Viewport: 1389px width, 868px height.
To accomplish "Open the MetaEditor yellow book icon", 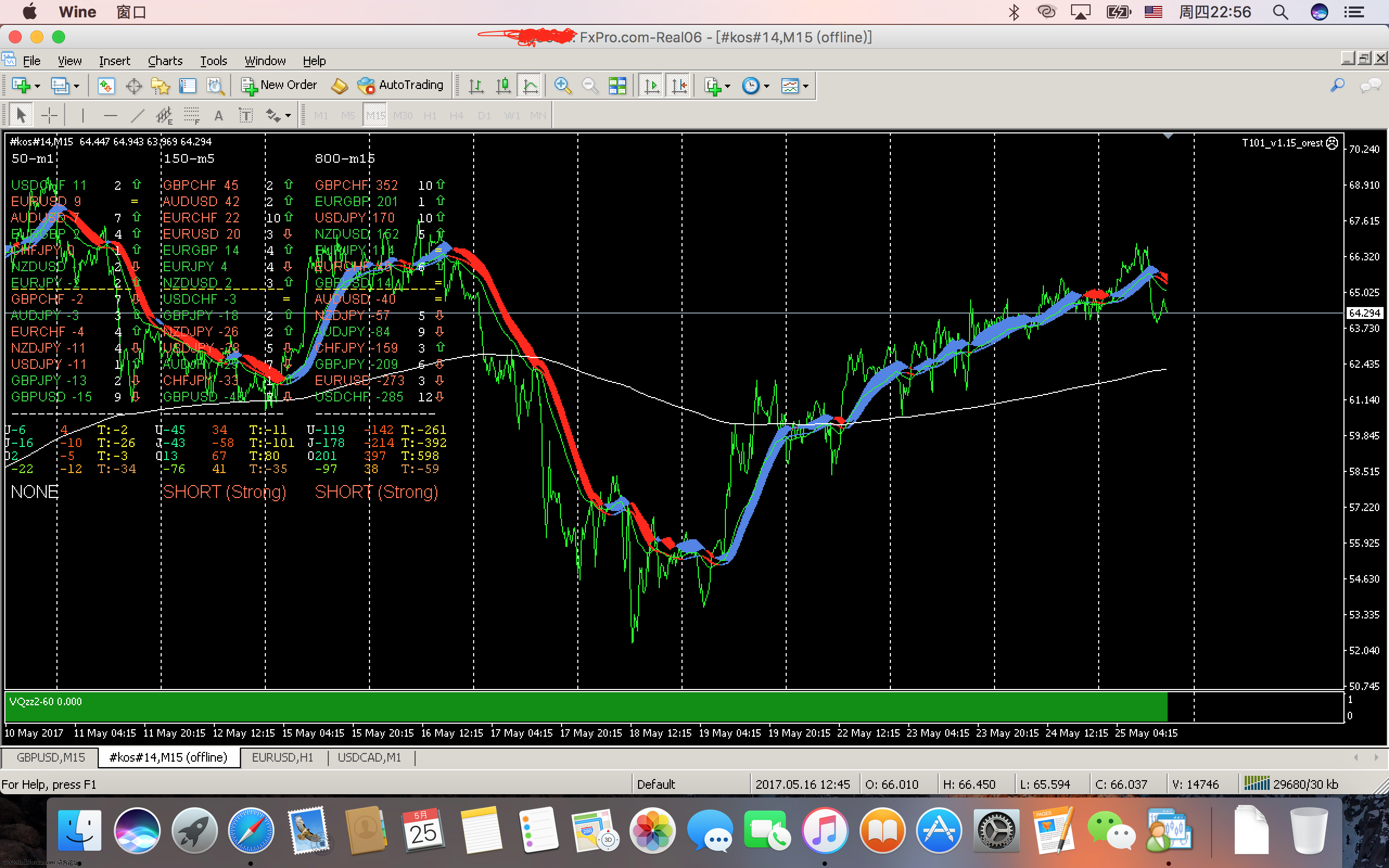I will [339, 86].
